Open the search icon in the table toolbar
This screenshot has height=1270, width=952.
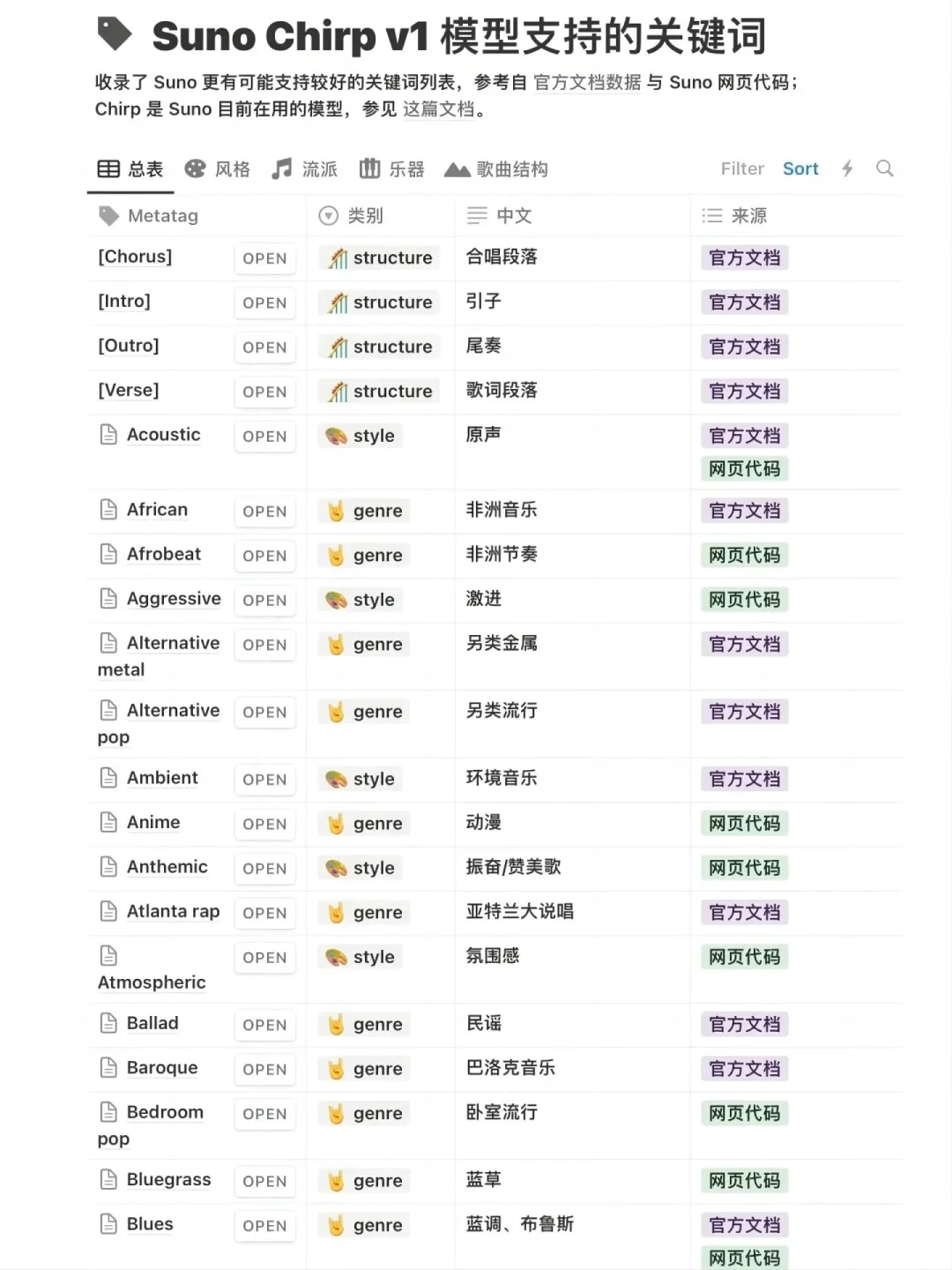pyautogui.click(x=885, y=168)
